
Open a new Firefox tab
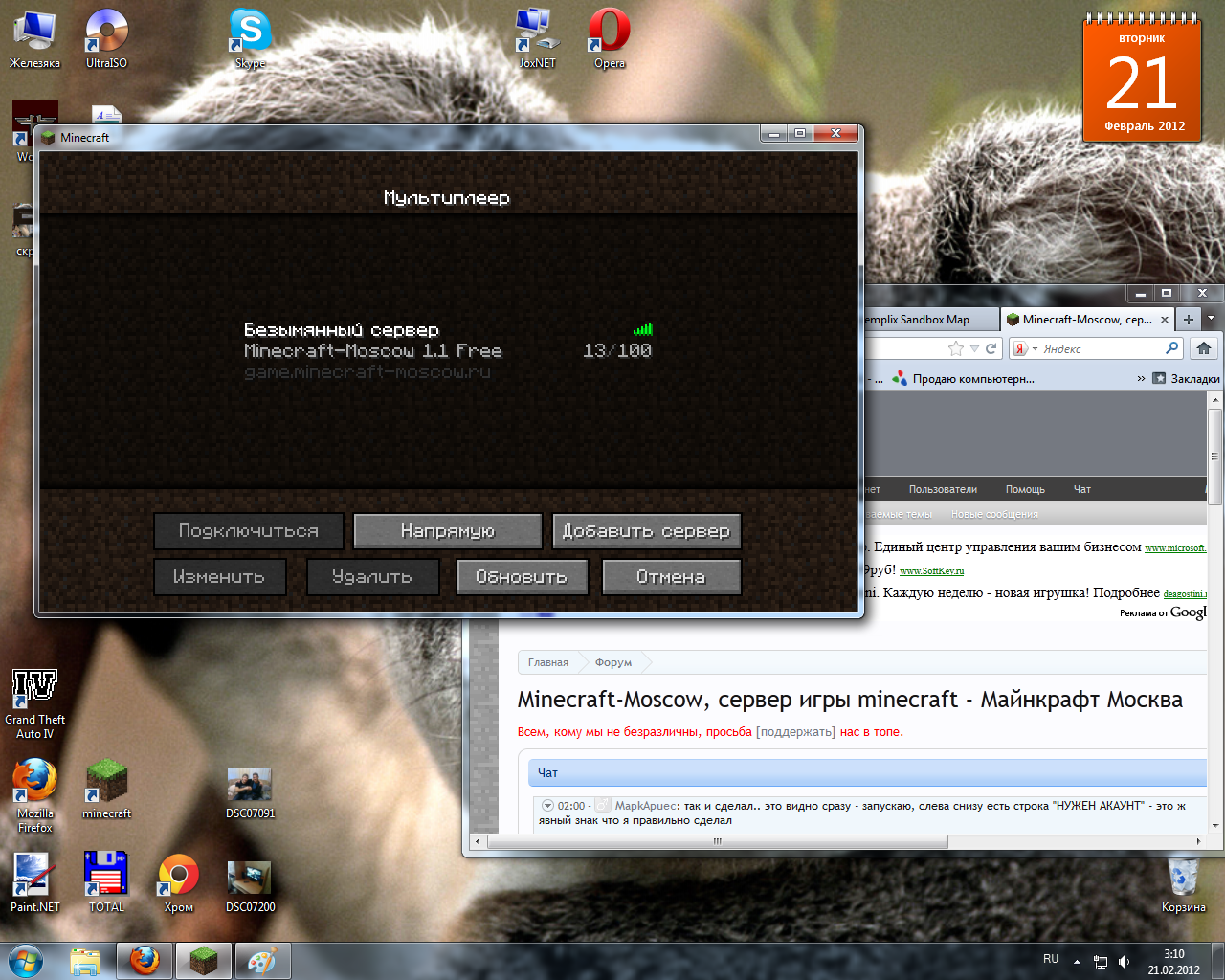(x=1188, y=320)
